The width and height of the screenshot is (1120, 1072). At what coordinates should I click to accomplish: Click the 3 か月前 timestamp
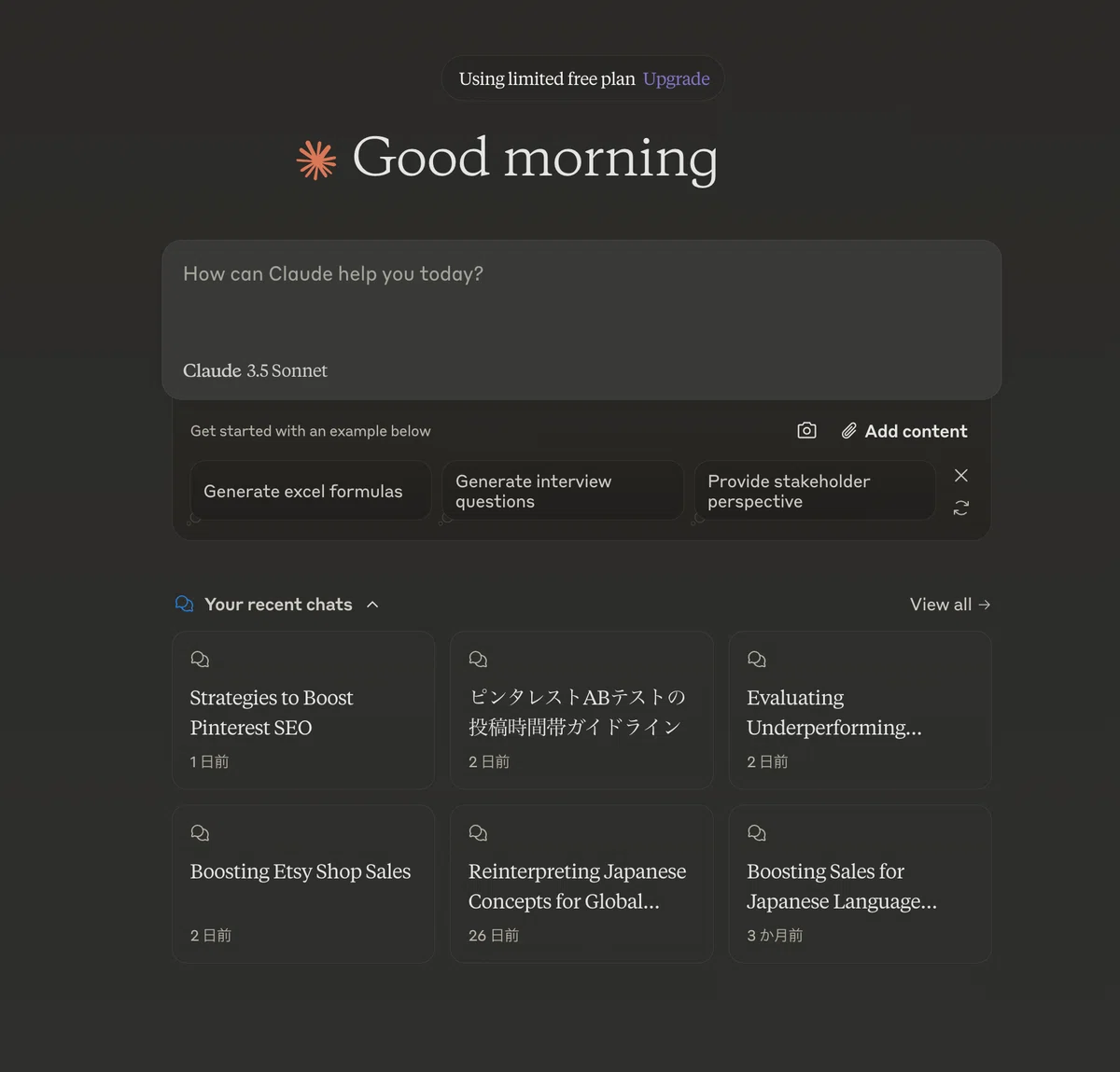[775, 935]
